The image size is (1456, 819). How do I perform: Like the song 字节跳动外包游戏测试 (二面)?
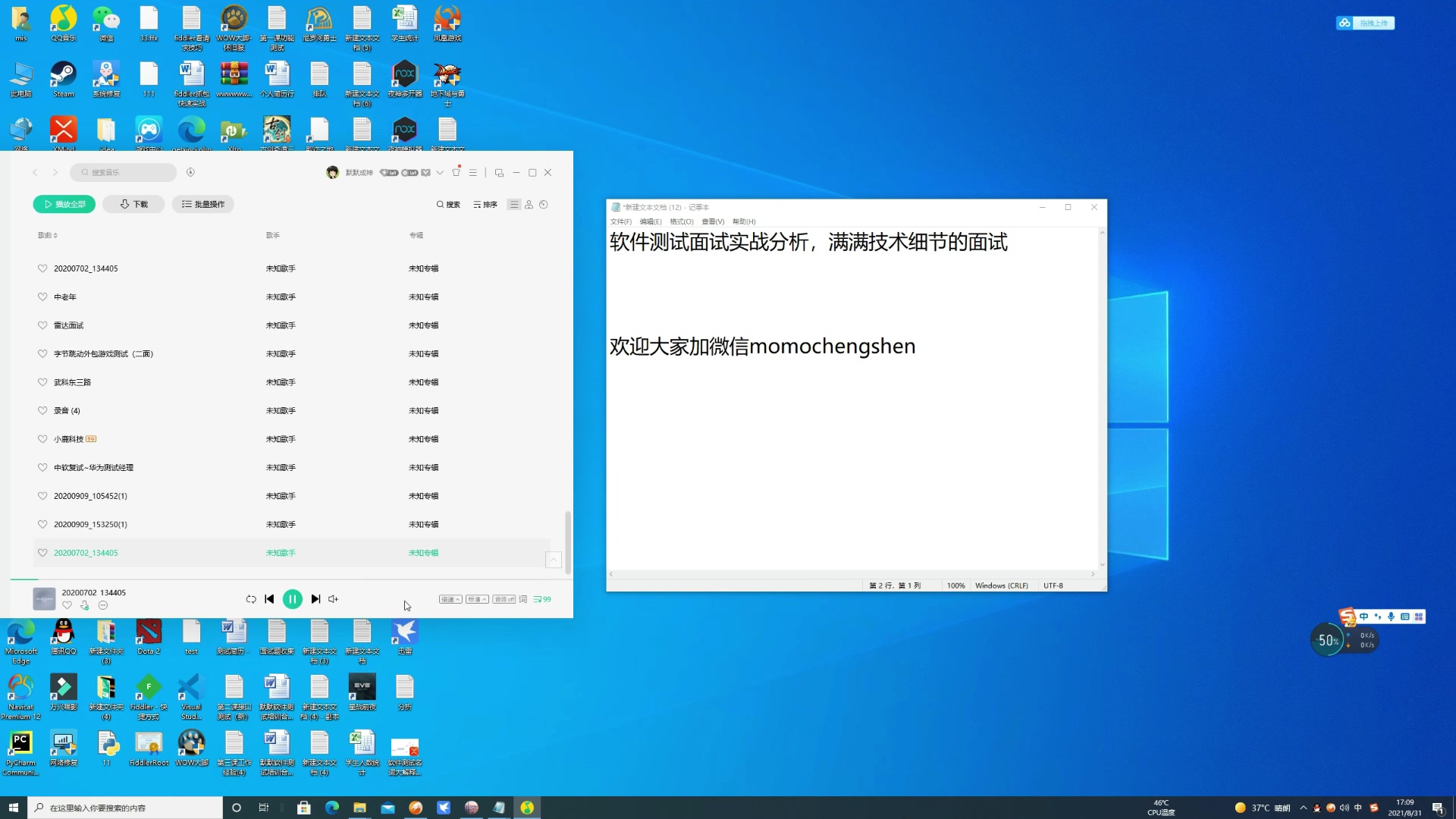[x=42, y=353]
